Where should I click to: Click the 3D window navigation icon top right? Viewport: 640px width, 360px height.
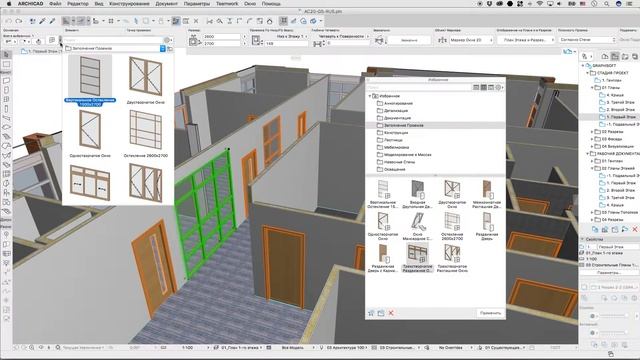click(567, 51)
